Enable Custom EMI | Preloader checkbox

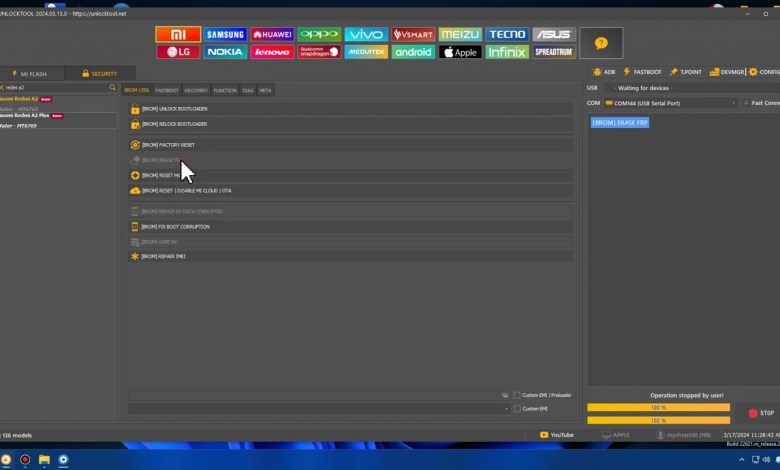tap(517, 395)
